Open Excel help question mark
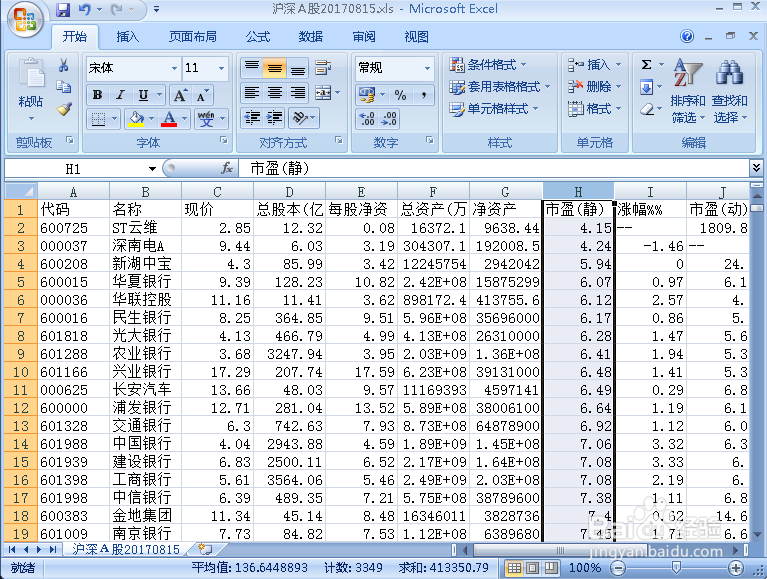Screen dimensions: 767x579 [x=687, y=36]
